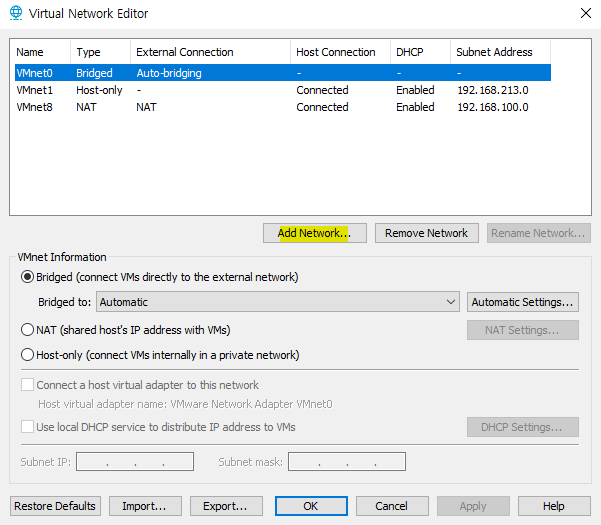Sort by the Type column header
This screenshot has height=525, width=601.
tap(100, 52)
